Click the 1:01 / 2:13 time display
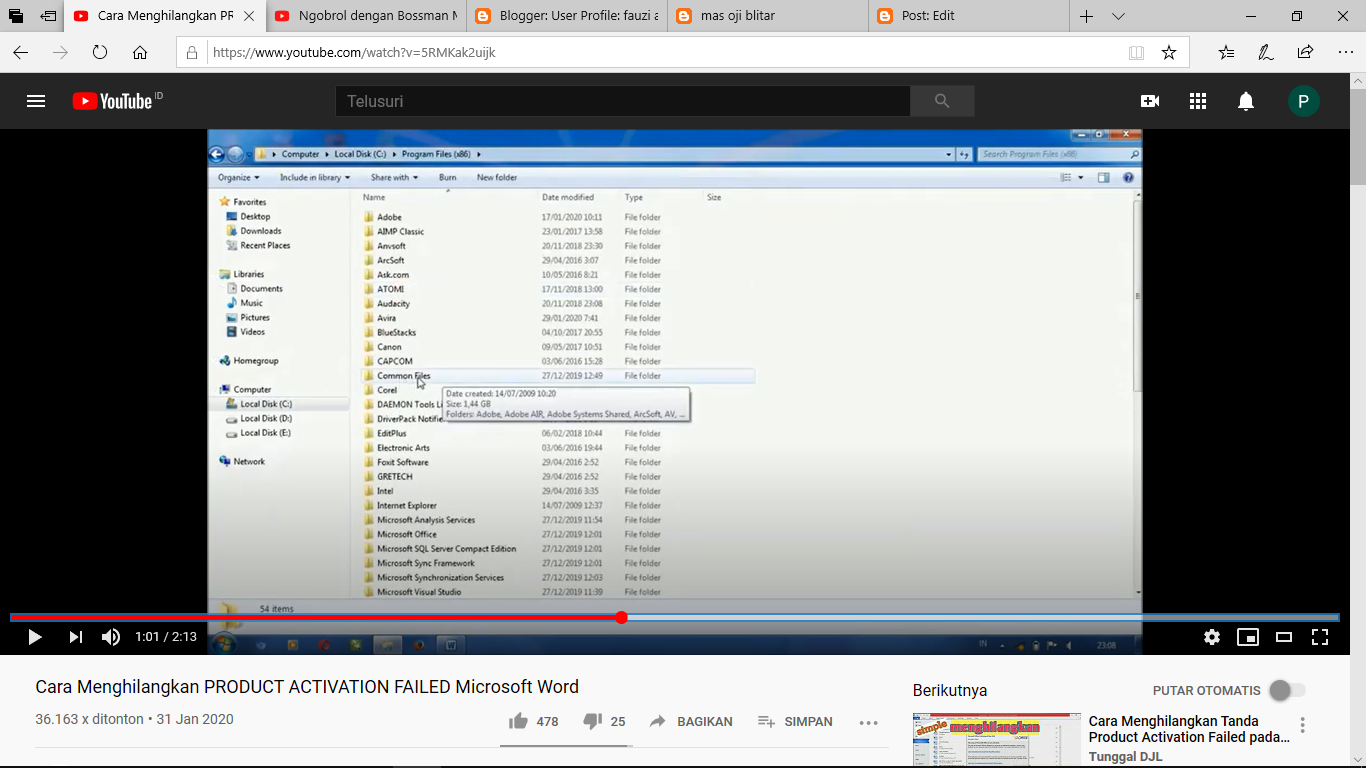The height and width of the screenshot is (768, 1366). point(166,637)
